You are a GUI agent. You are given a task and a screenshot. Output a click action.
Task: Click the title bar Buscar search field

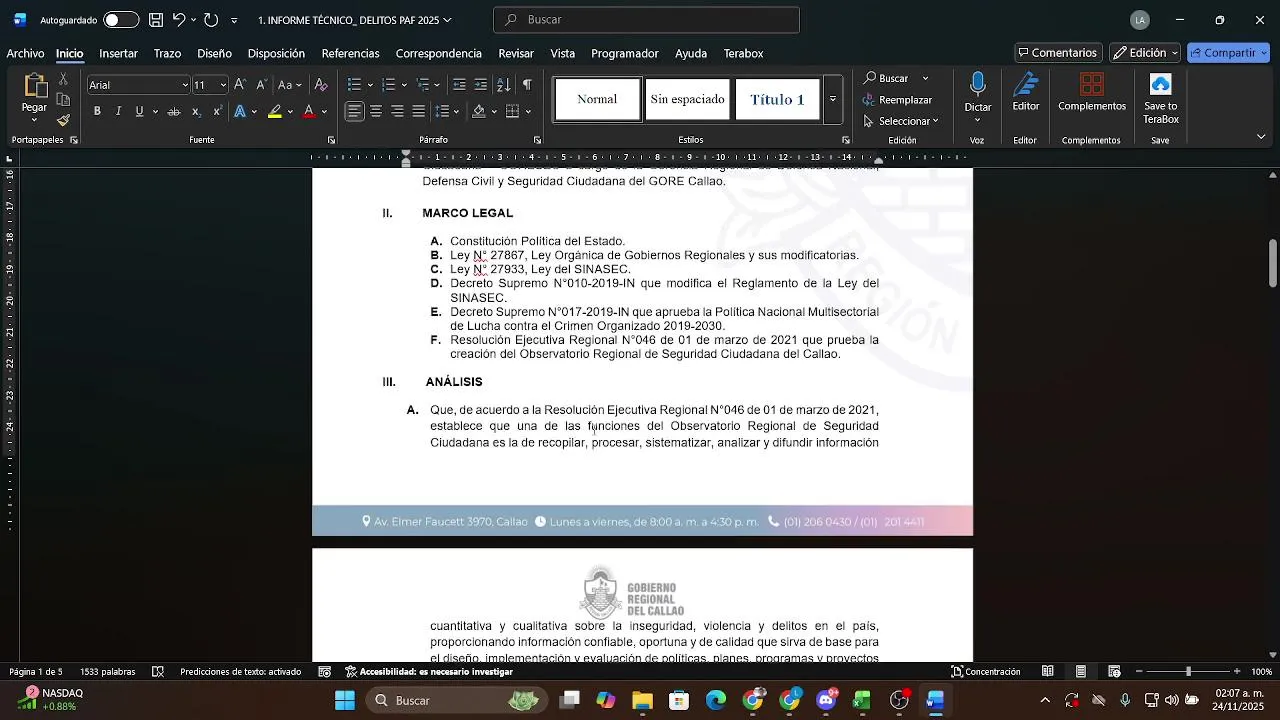point(646,20)
